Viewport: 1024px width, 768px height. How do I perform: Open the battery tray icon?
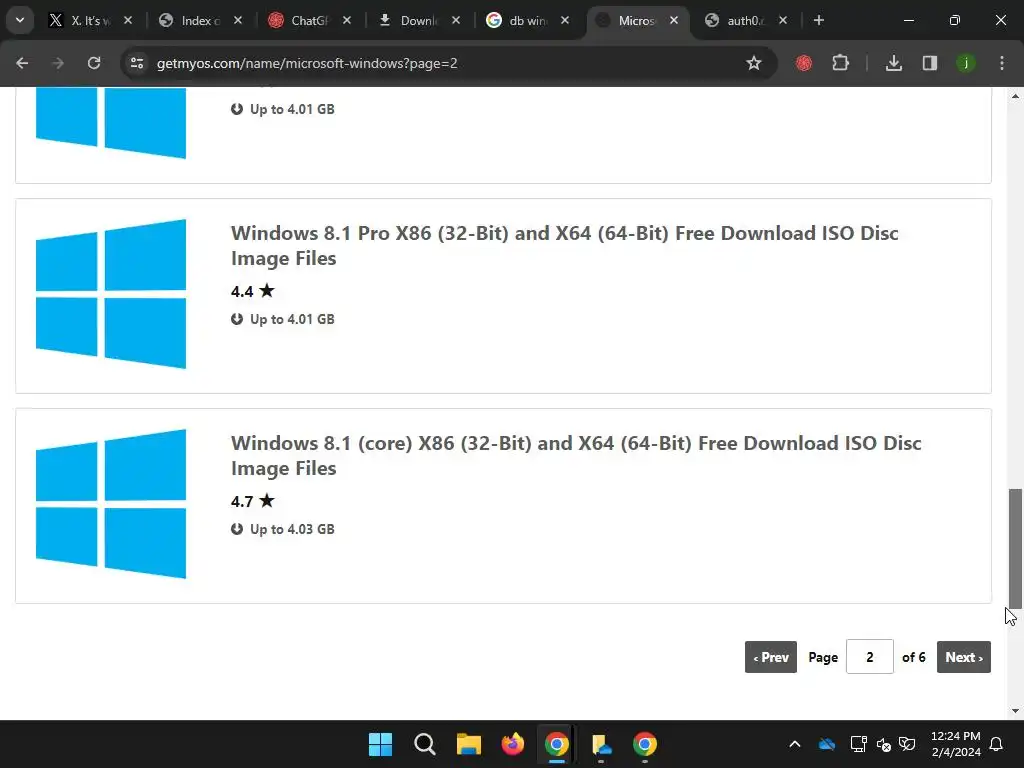click(x=907, y=744)
